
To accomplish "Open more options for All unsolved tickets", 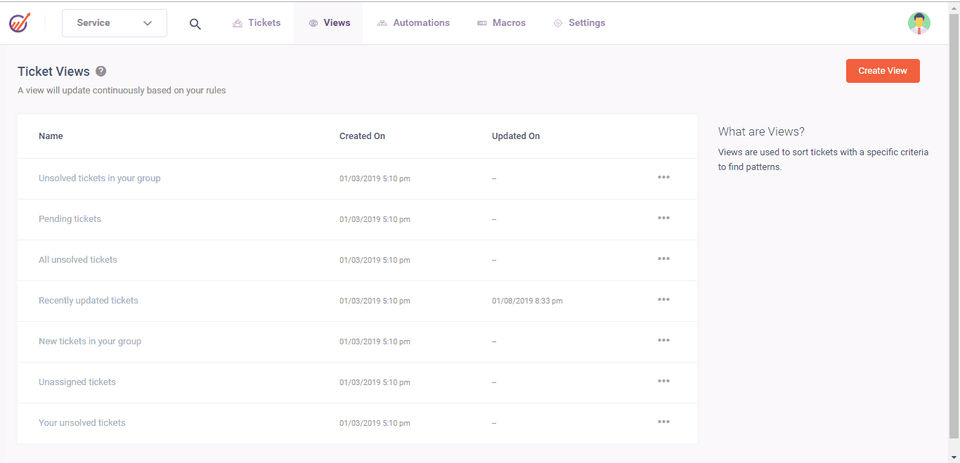I will (x=663, y=259).
